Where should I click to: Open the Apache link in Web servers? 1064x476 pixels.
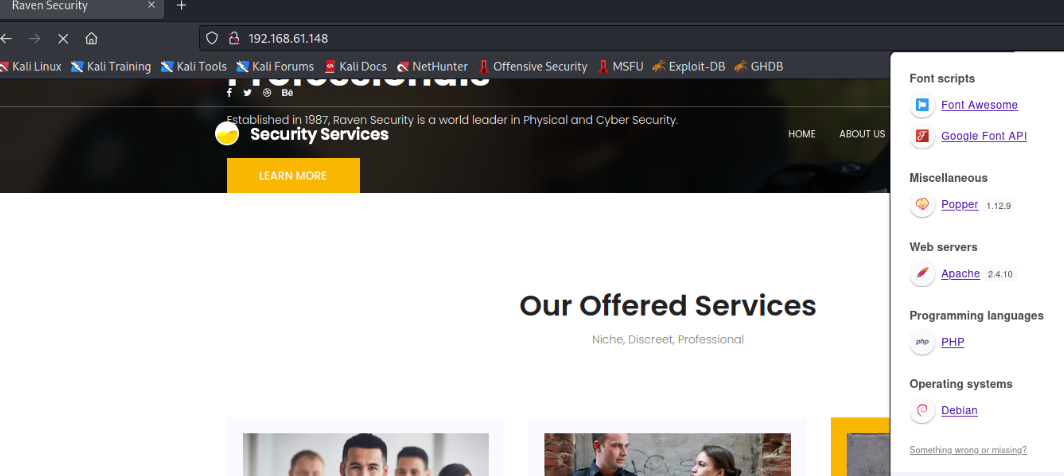[960, 274]
